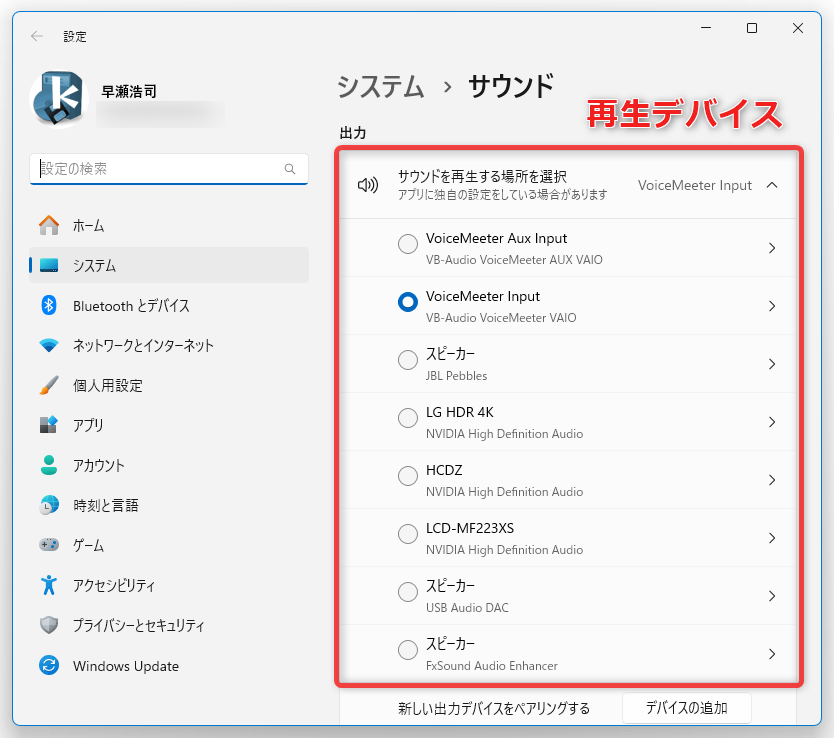The height and width of the screenshot is (738, 834).
Task: Click the back arrow icon
Action: click(x=37, y=36)
